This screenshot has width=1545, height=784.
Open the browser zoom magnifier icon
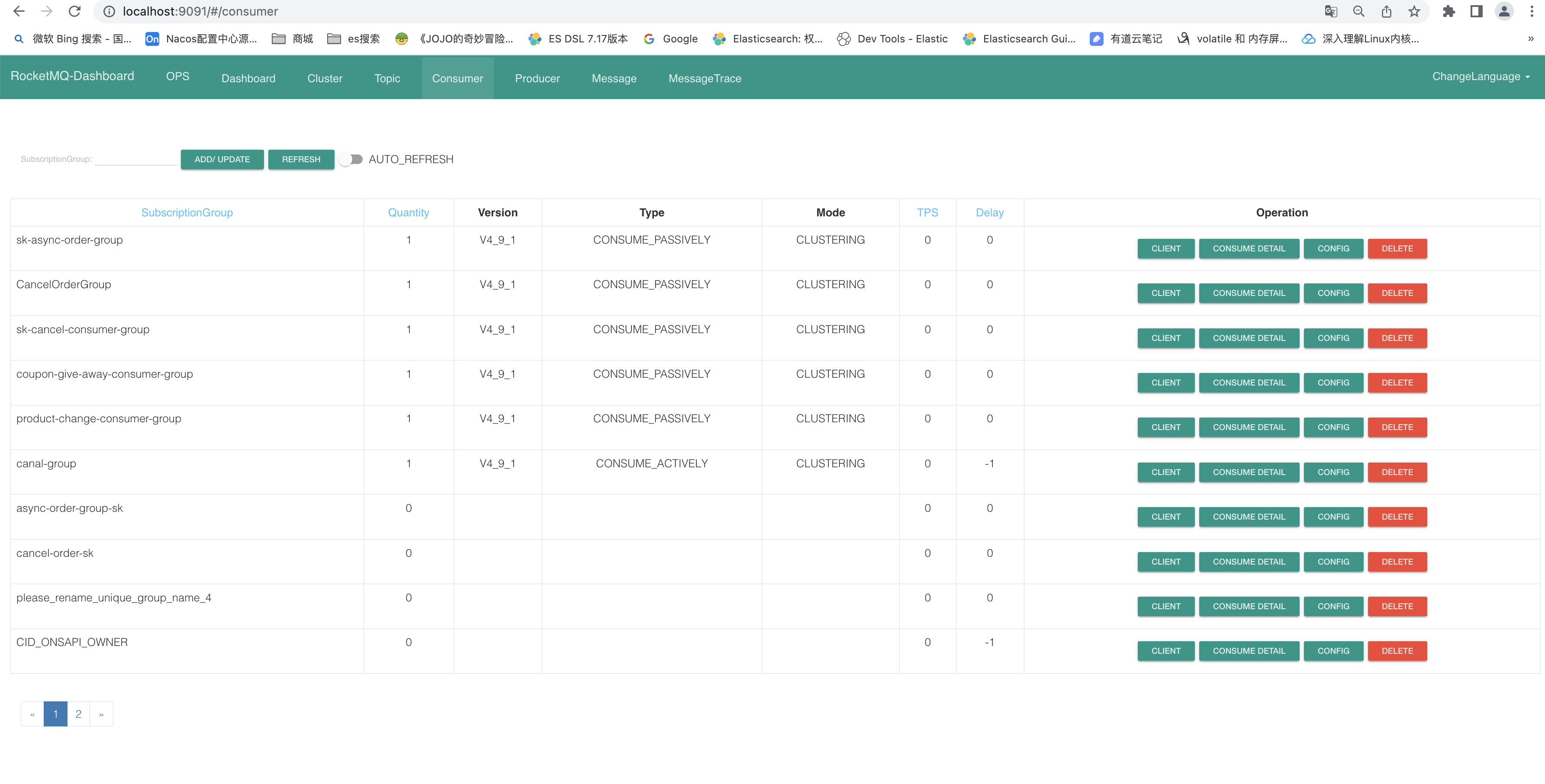pos(1358,11)
